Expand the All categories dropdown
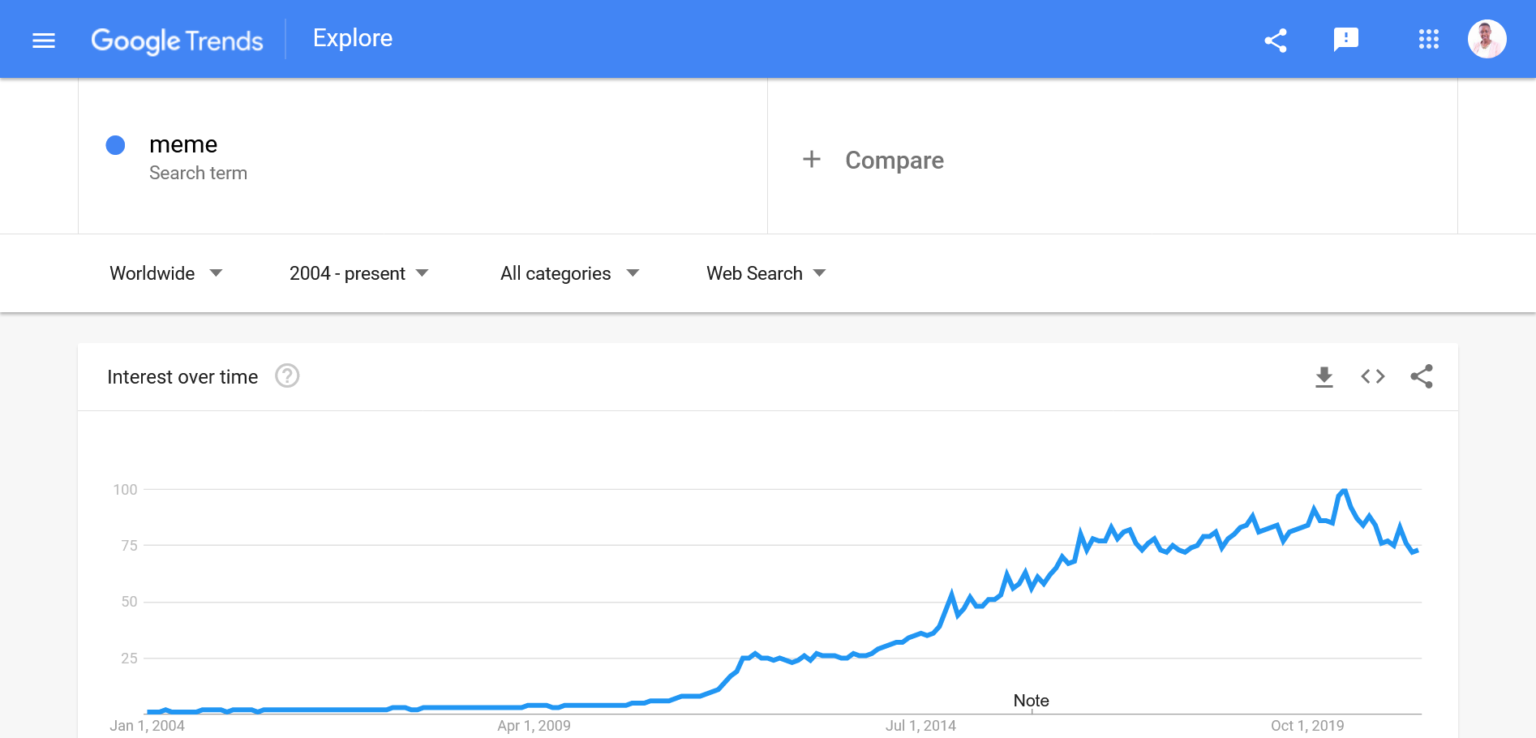The height and width of the screenshot is (738, 1536). click(x=567, y=273)
